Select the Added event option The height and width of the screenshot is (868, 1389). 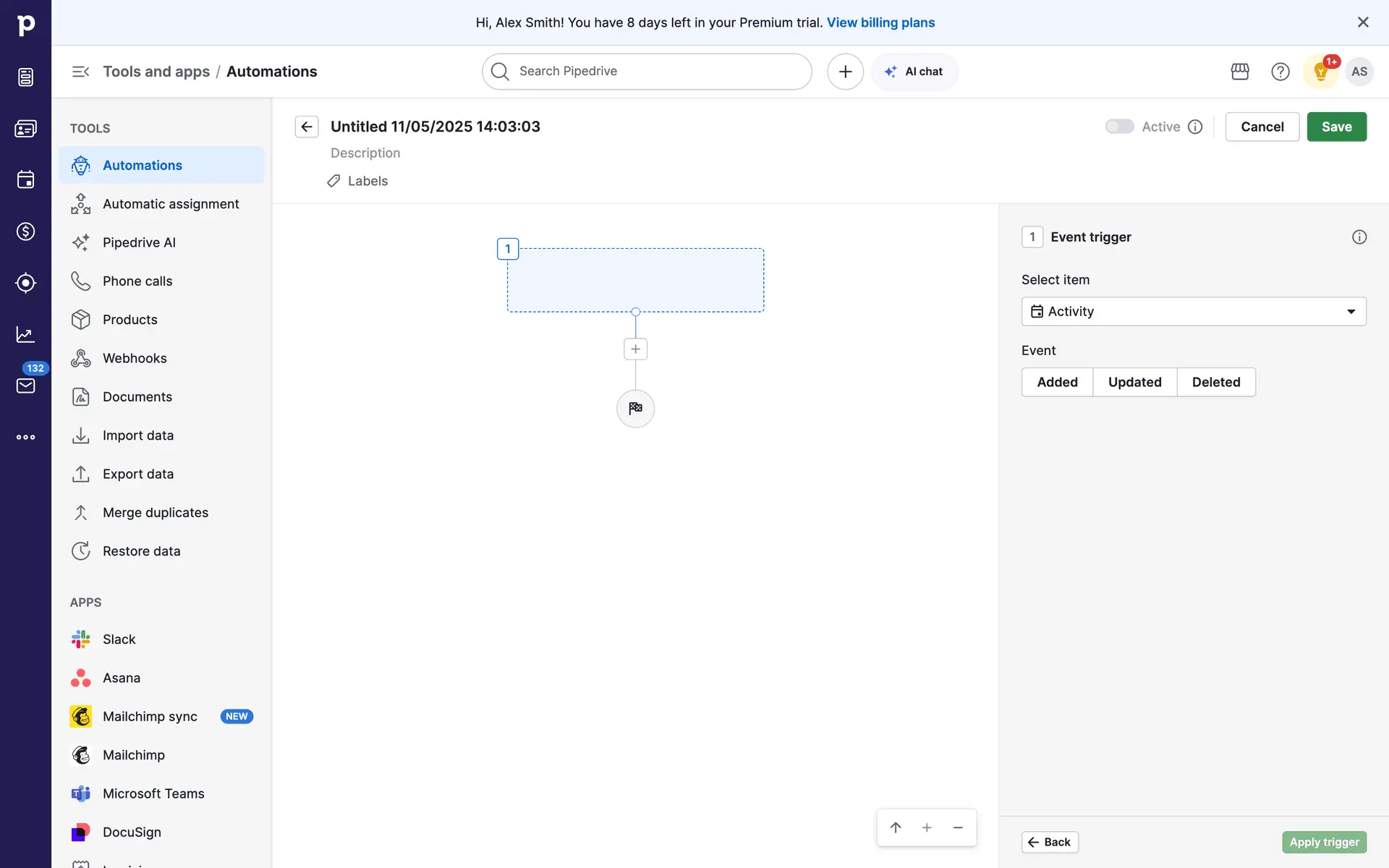[x=1057, y=382]
